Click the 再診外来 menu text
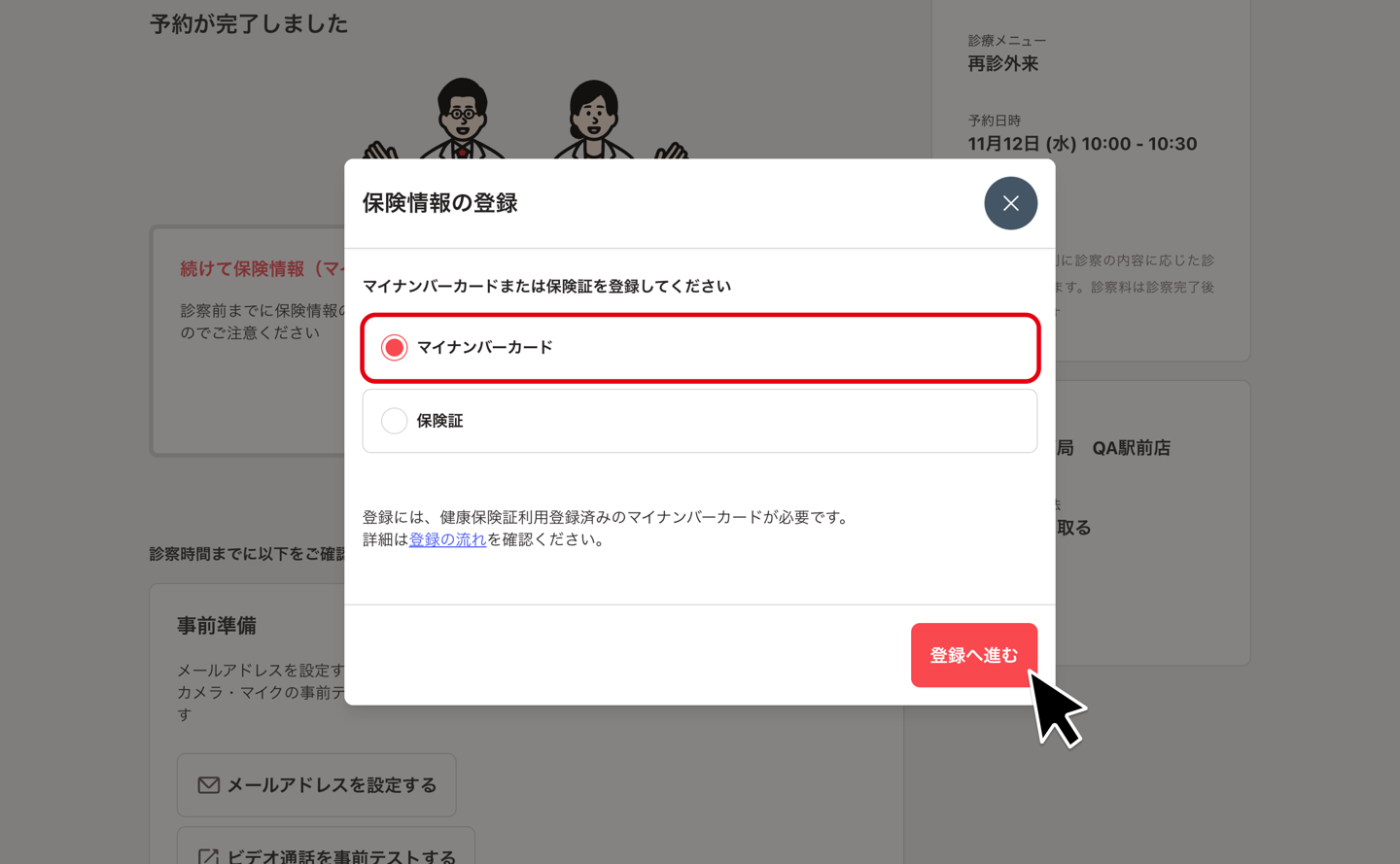The height and width of the screenshot is (864, 1400). (1002, 64)
